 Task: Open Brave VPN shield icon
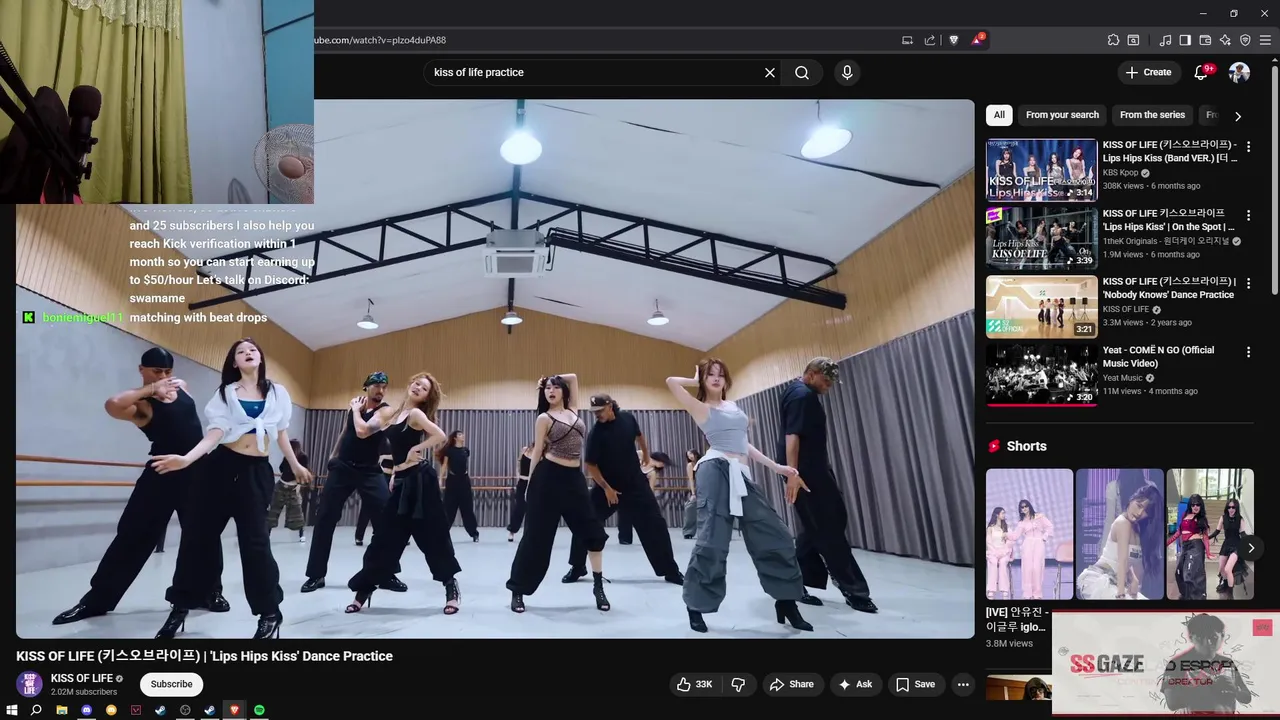click(x=1245, y=40)
